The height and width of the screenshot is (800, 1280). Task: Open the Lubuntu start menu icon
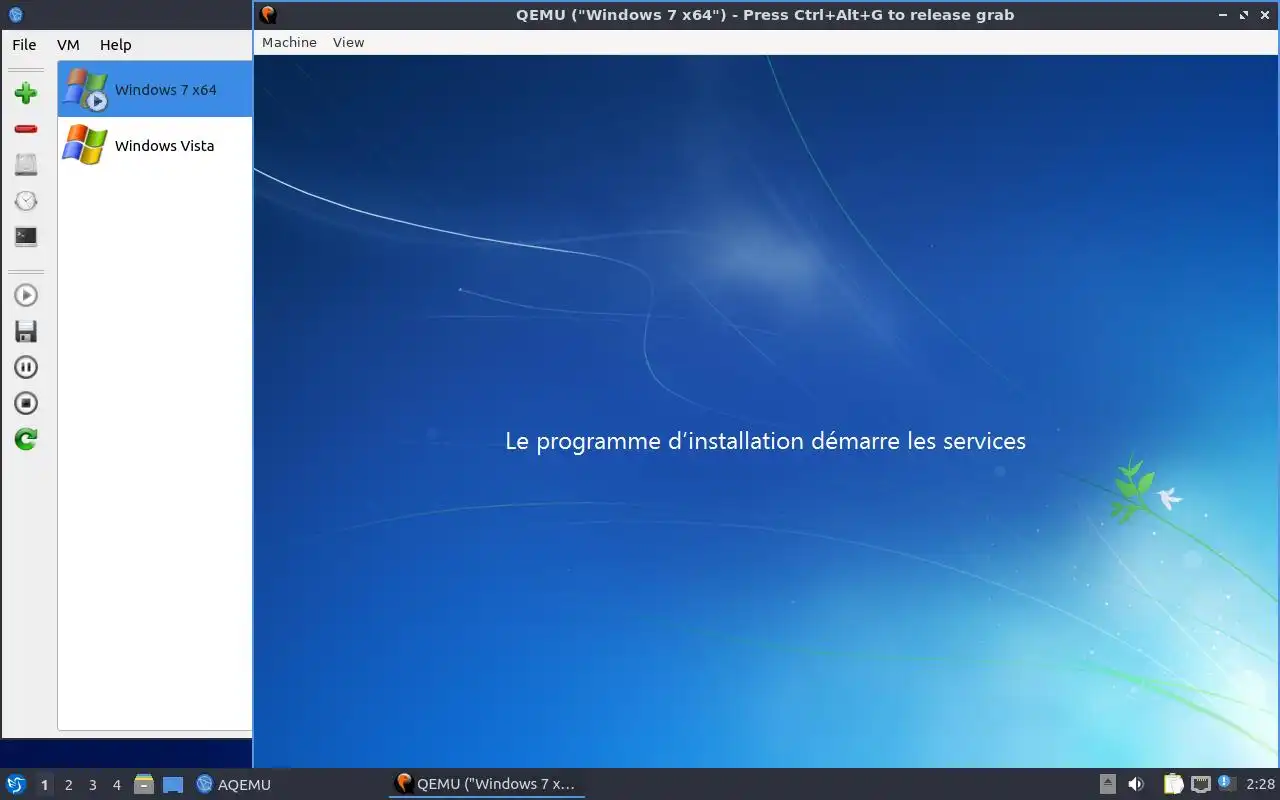coord(16,784)
